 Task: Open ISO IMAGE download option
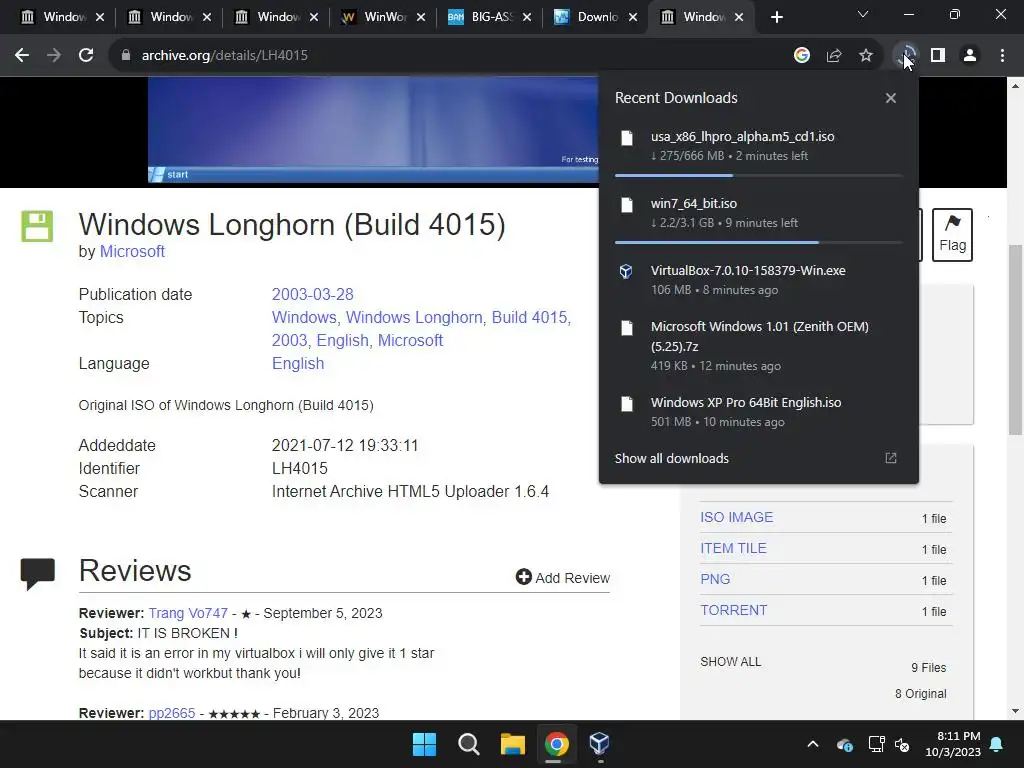[737, 517]
